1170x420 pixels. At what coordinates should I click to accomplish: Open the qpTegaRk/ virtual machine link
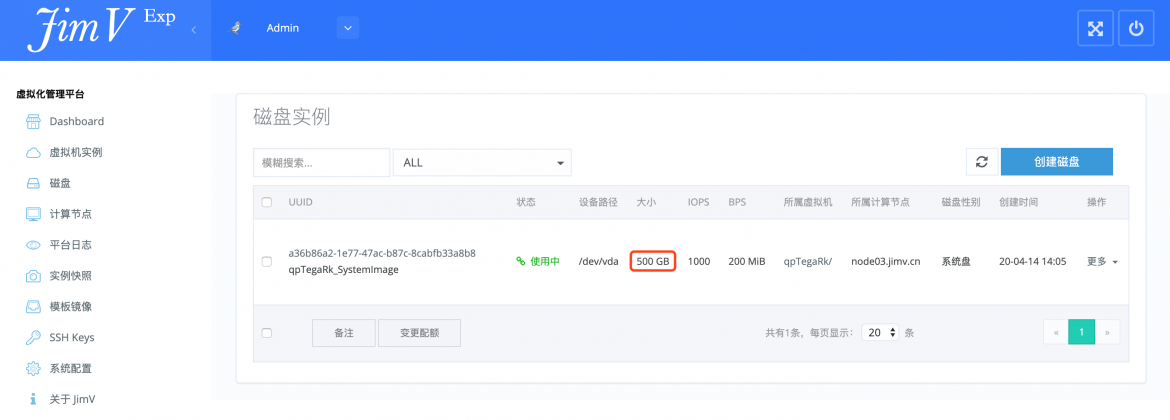[x=807, y=262]
